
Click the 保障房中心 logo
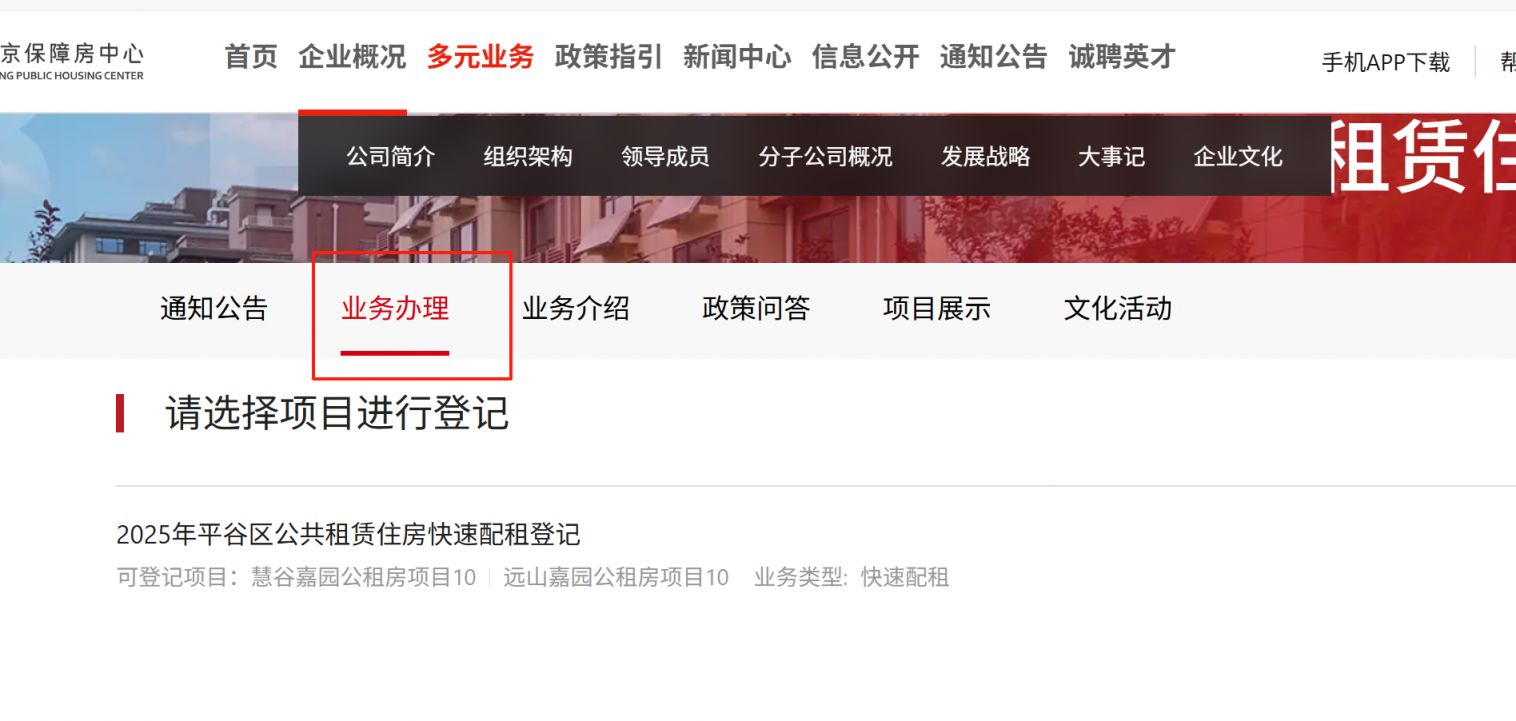click(x=72, y=61)
